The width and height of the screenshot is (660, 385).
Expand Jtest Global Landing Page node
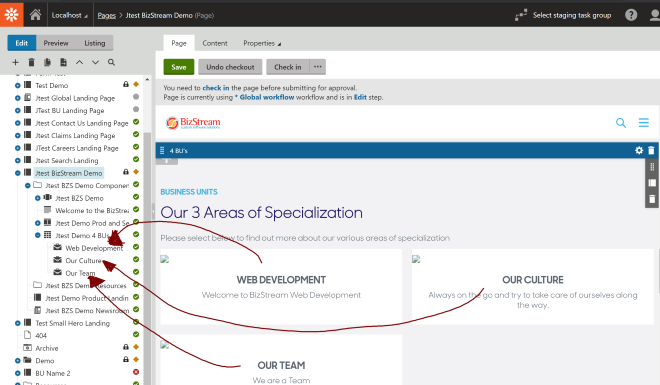click(x=18, y=98)
